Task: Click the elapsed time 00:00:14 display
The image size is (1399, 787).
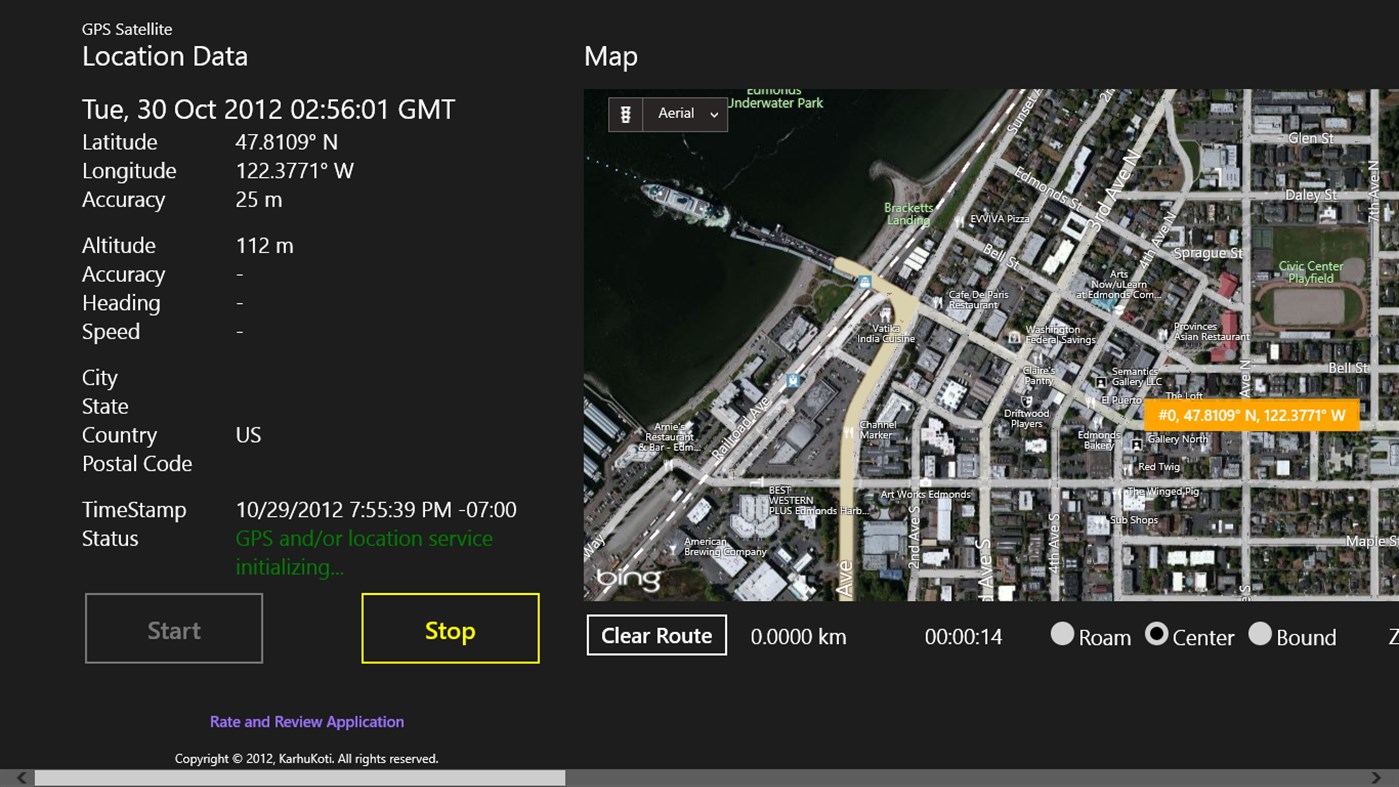Action: (x=962, y=636)
